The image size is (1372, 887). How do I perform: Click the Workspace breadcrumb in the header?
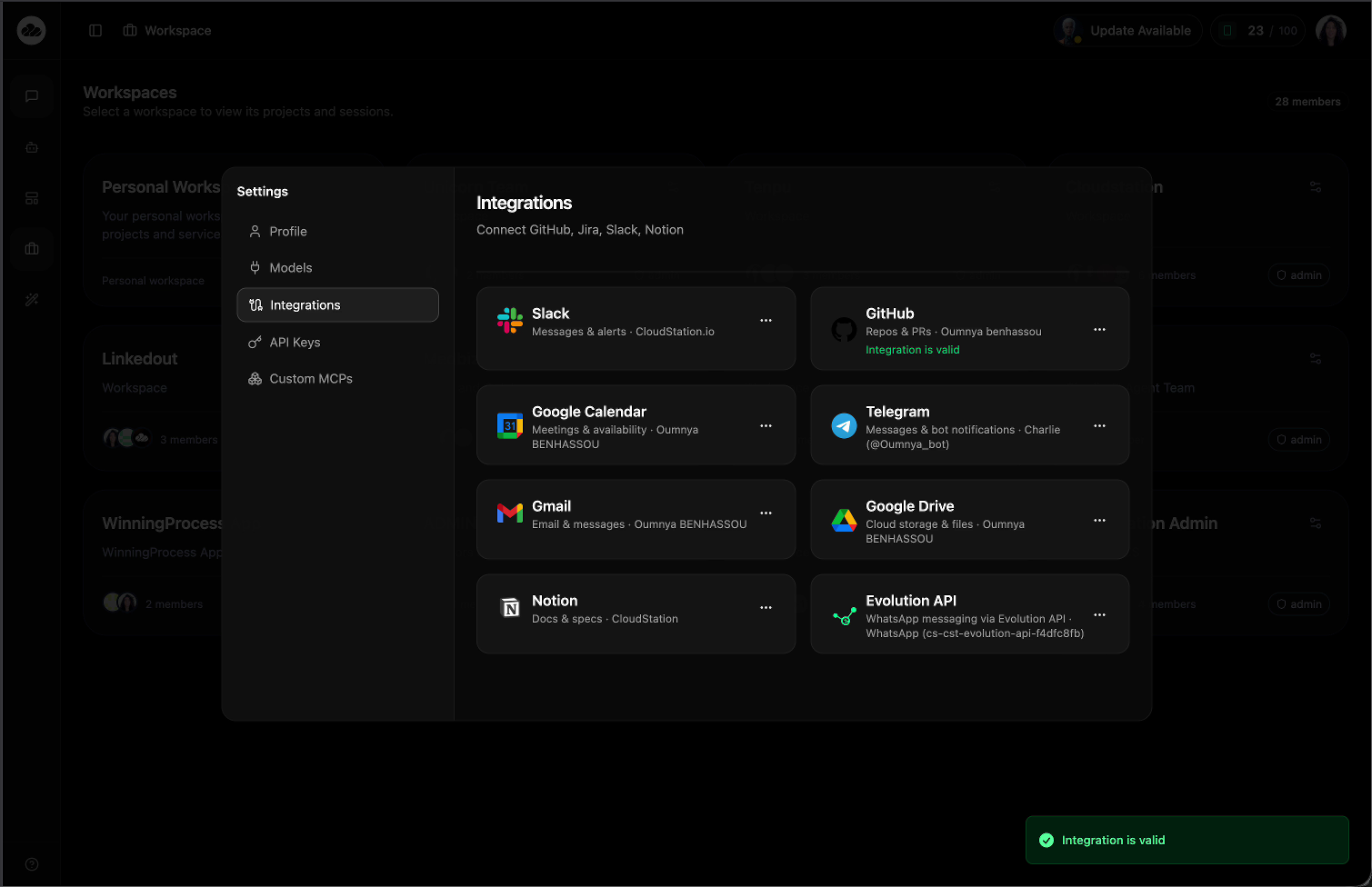(167, 31)
